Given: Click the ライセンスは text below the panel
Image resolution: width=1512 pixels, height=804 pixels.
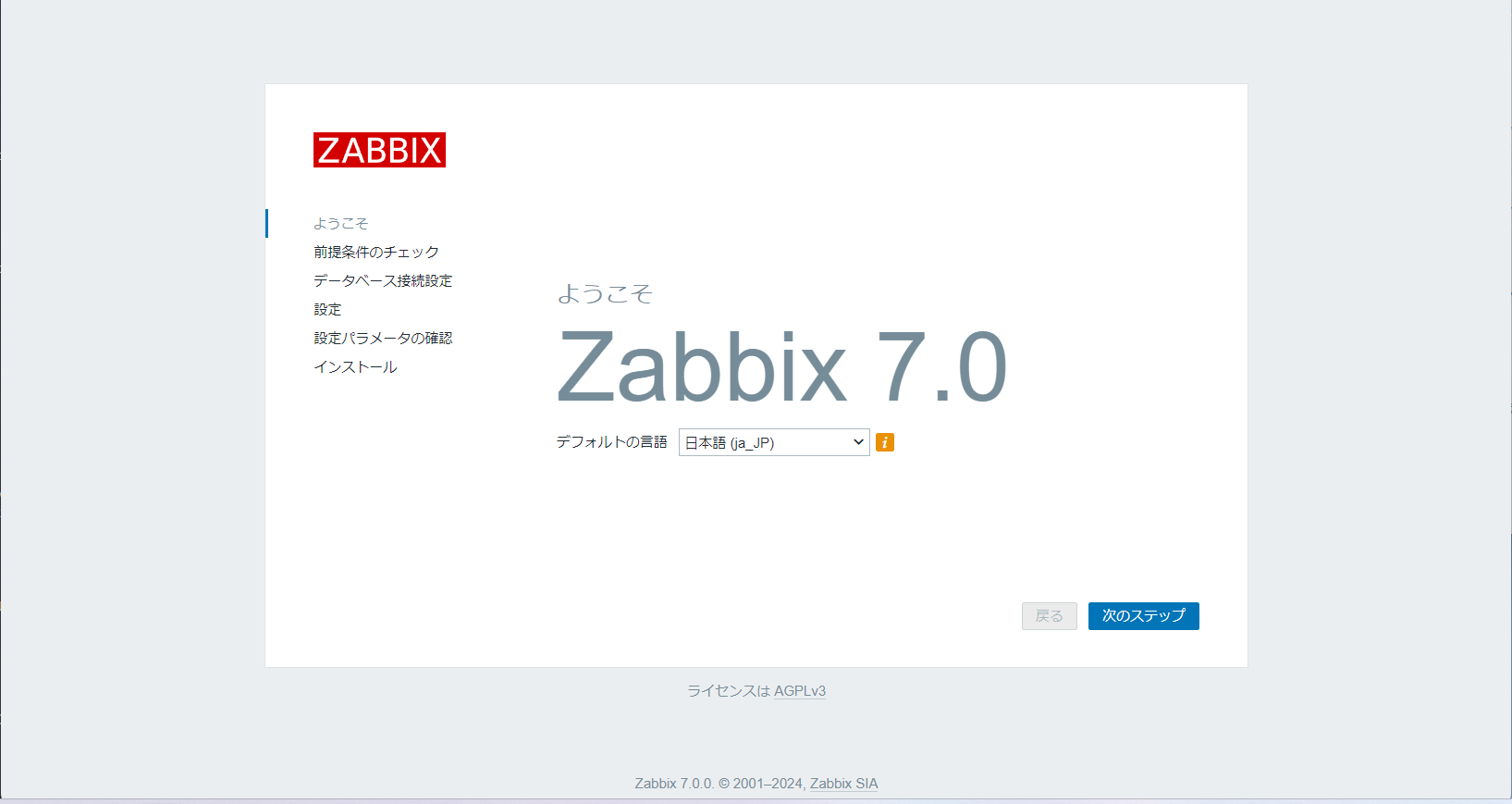Looking at the screenshot, I should (x=728, y=691).
